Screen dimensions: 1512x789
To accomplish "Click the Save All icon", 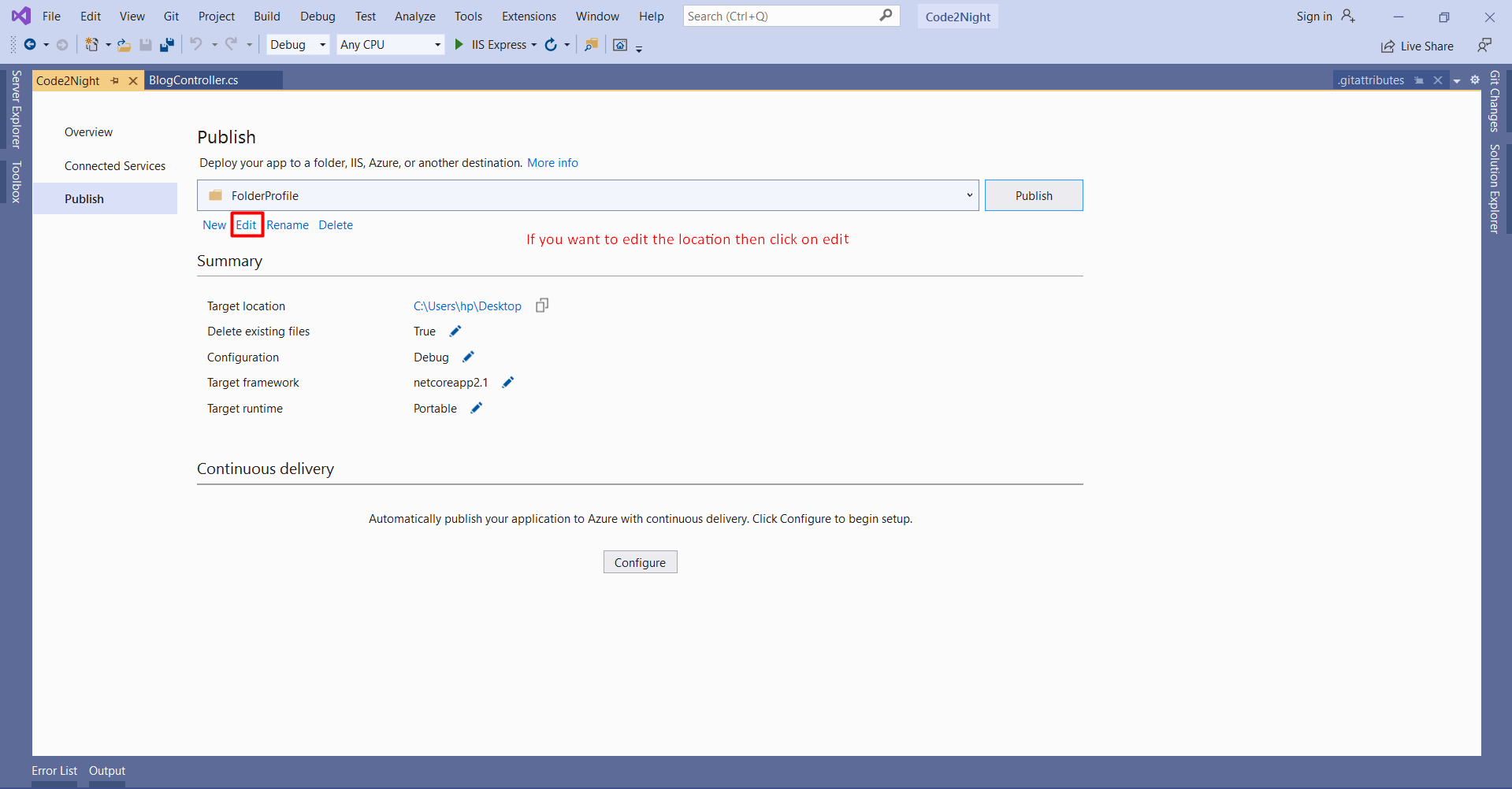I will point(166,45).
